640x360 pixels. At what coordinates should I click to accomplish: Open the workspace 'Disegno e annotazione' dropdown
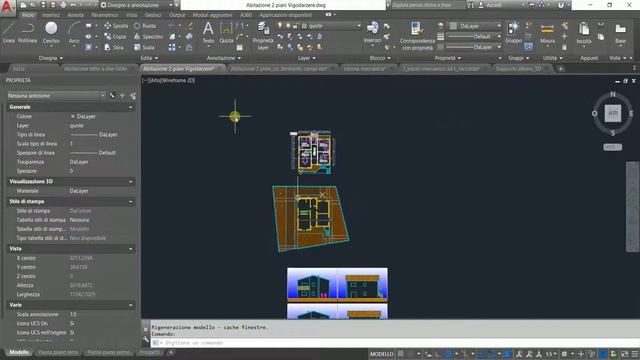(136, 5)
